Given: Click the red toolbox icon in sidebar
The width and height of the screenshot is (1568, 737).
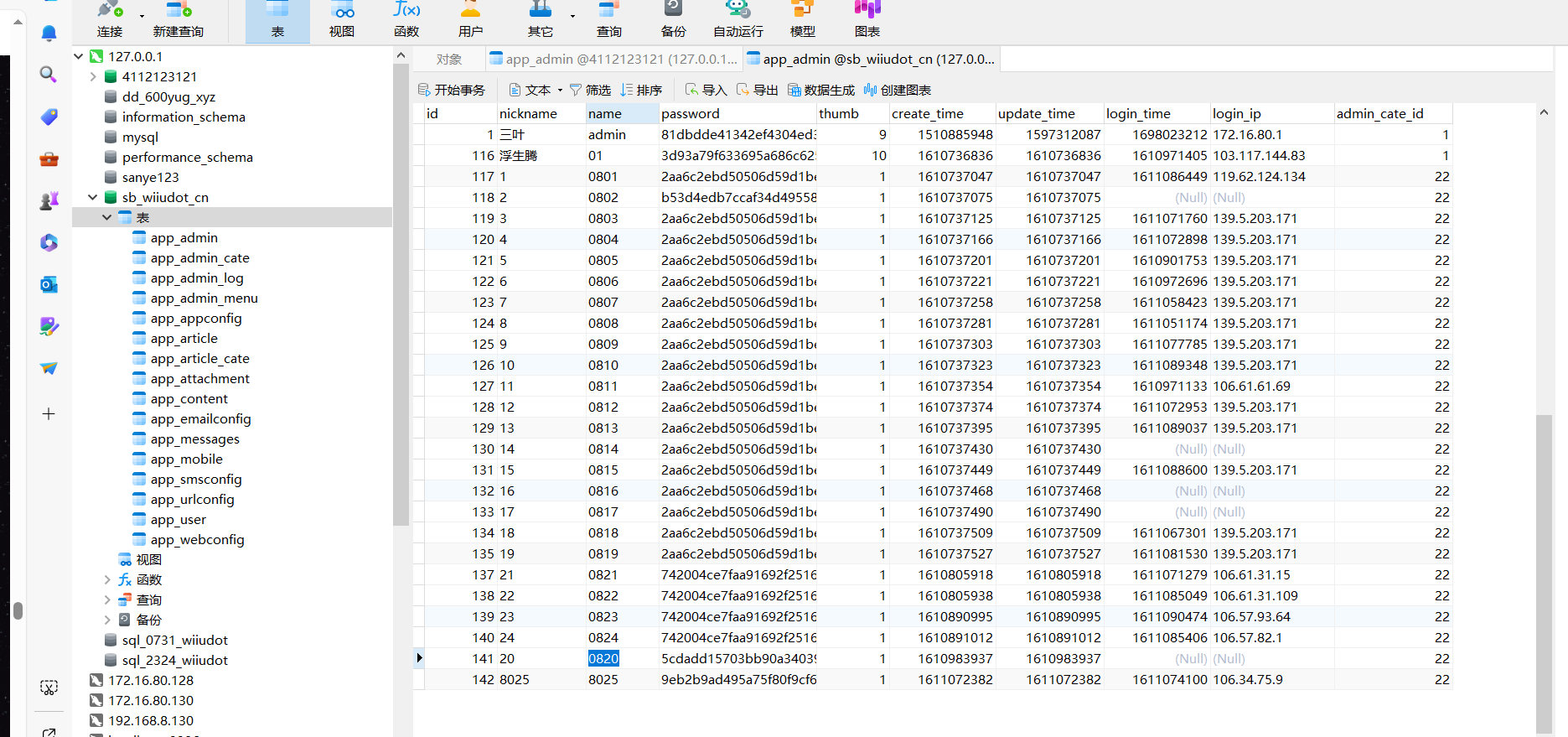Looking at the screenshot, I should point(49,158).
